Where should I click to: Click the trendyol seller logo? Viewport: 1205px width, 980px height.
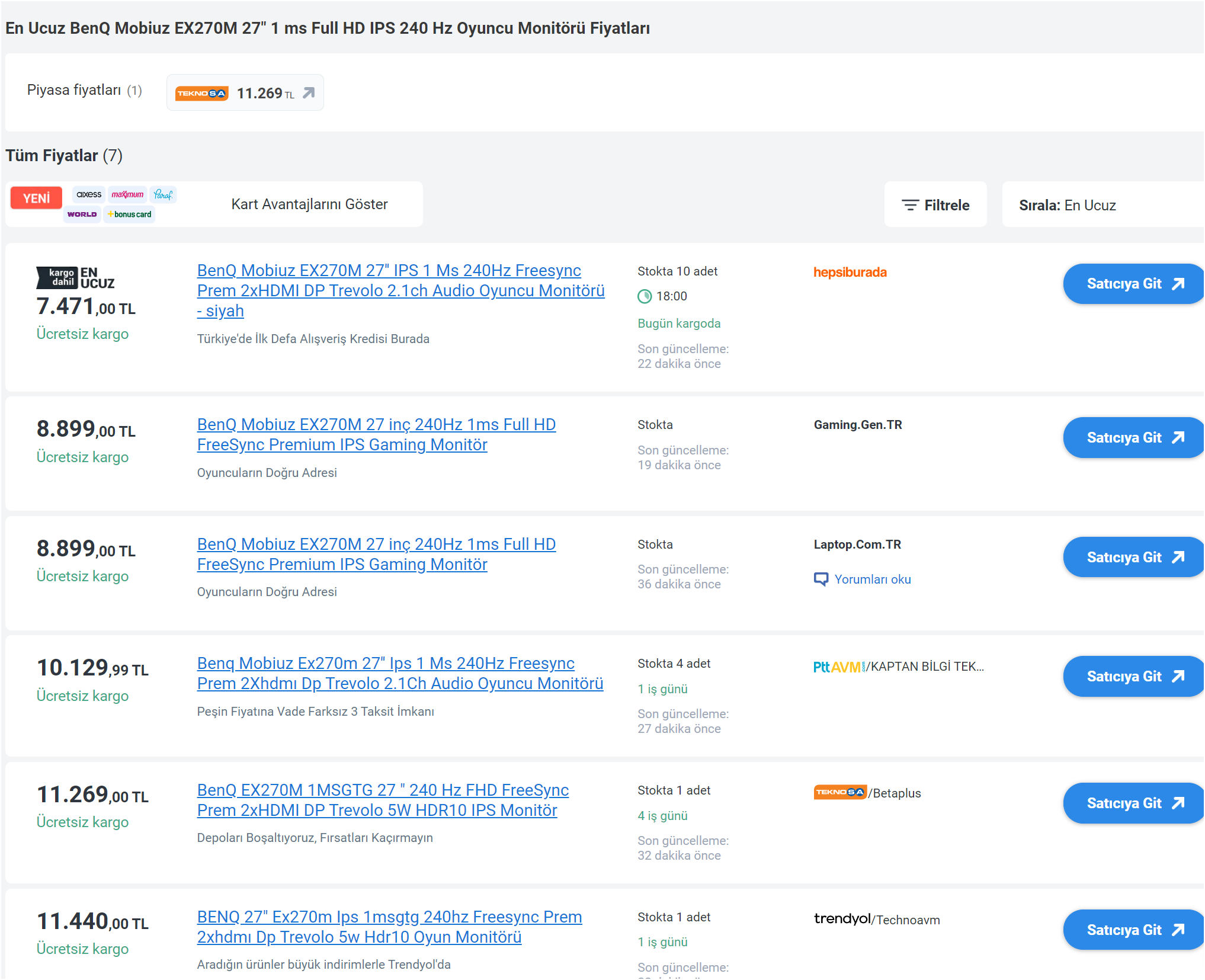pos(842,919)
